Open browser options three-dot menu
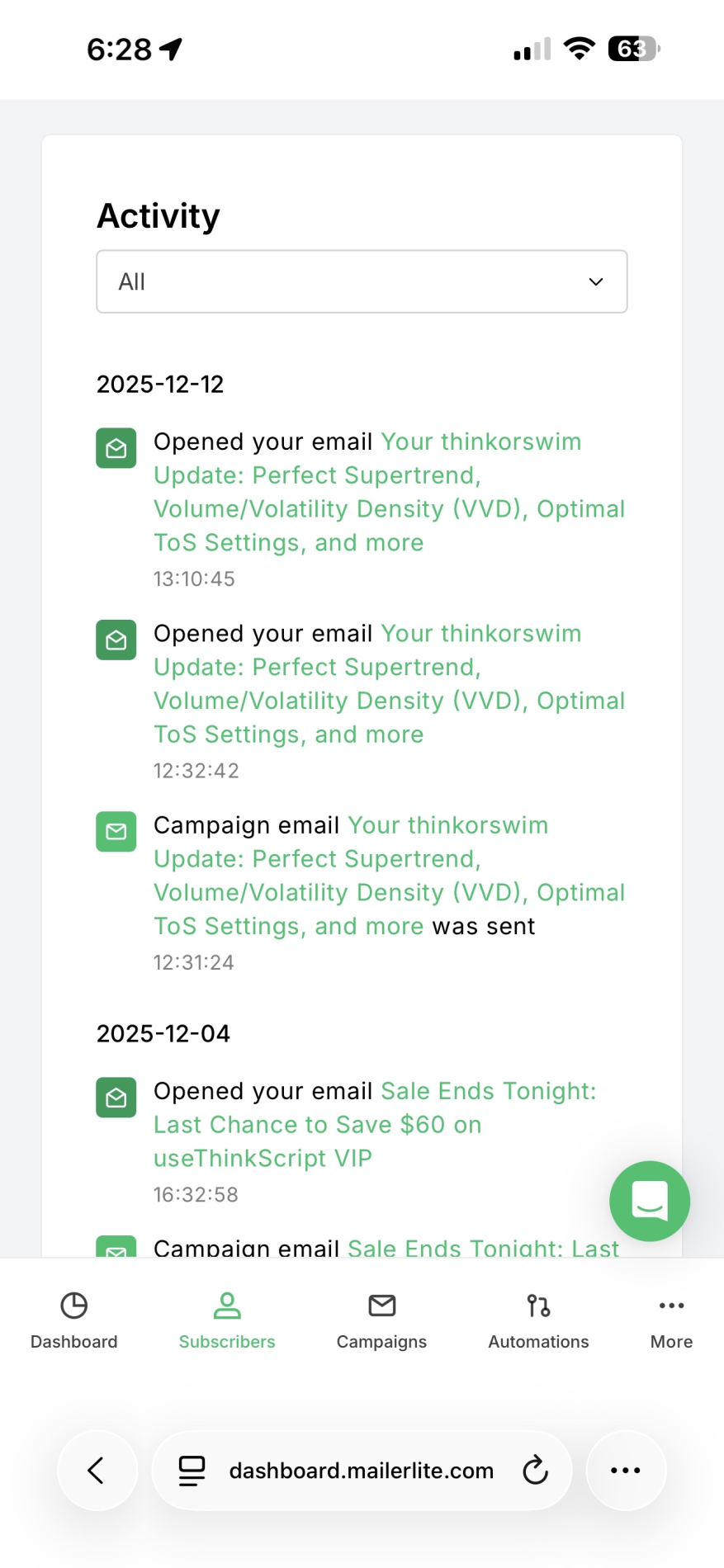The image size is (724, 1568). [x=625, y=1470]
